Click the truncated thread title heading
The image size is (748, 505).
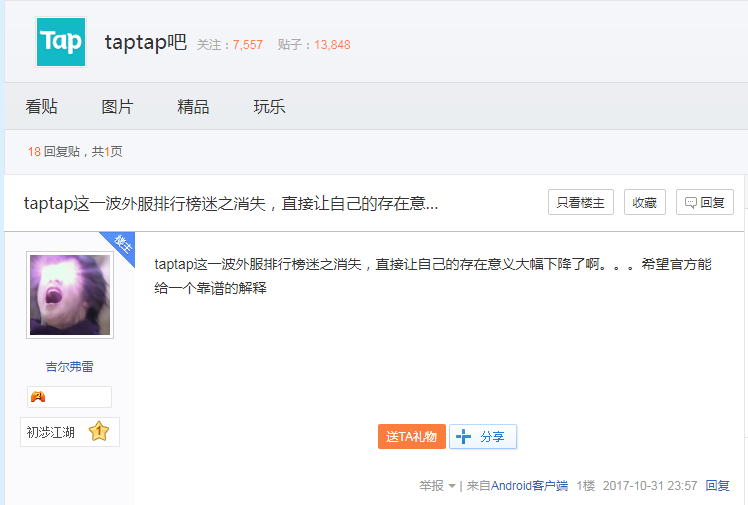coord(231,204)
